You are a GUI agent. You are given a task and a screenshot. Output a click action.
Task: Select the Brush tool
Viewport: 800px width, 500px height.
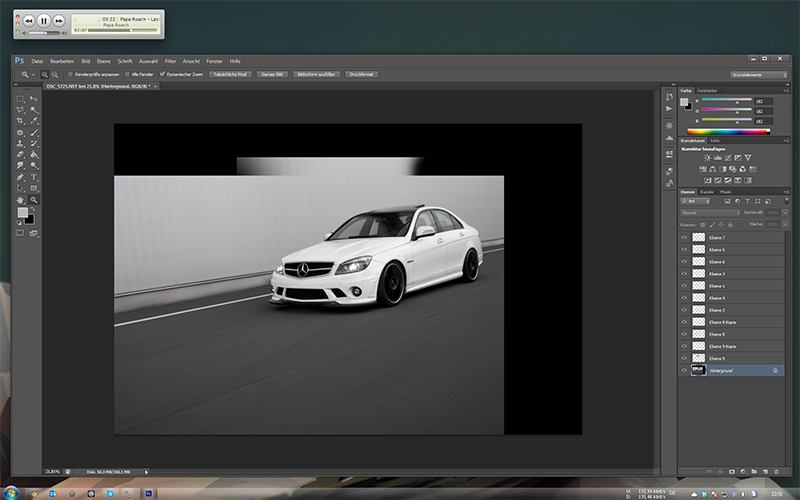(x=34, y=132)
